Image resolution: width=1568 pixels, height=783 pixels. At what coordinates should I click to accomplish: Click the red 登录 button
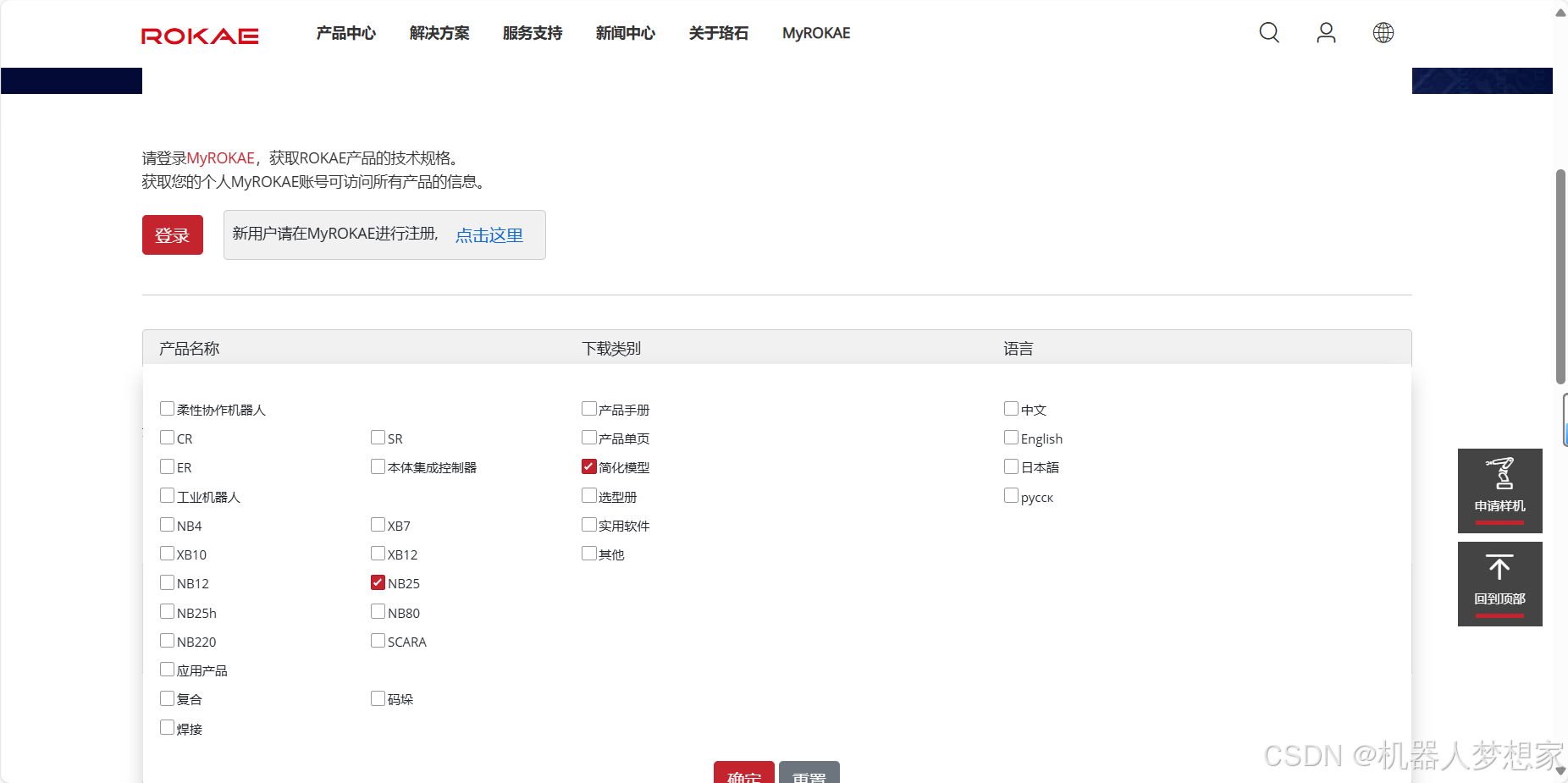[x=173, y=234]
